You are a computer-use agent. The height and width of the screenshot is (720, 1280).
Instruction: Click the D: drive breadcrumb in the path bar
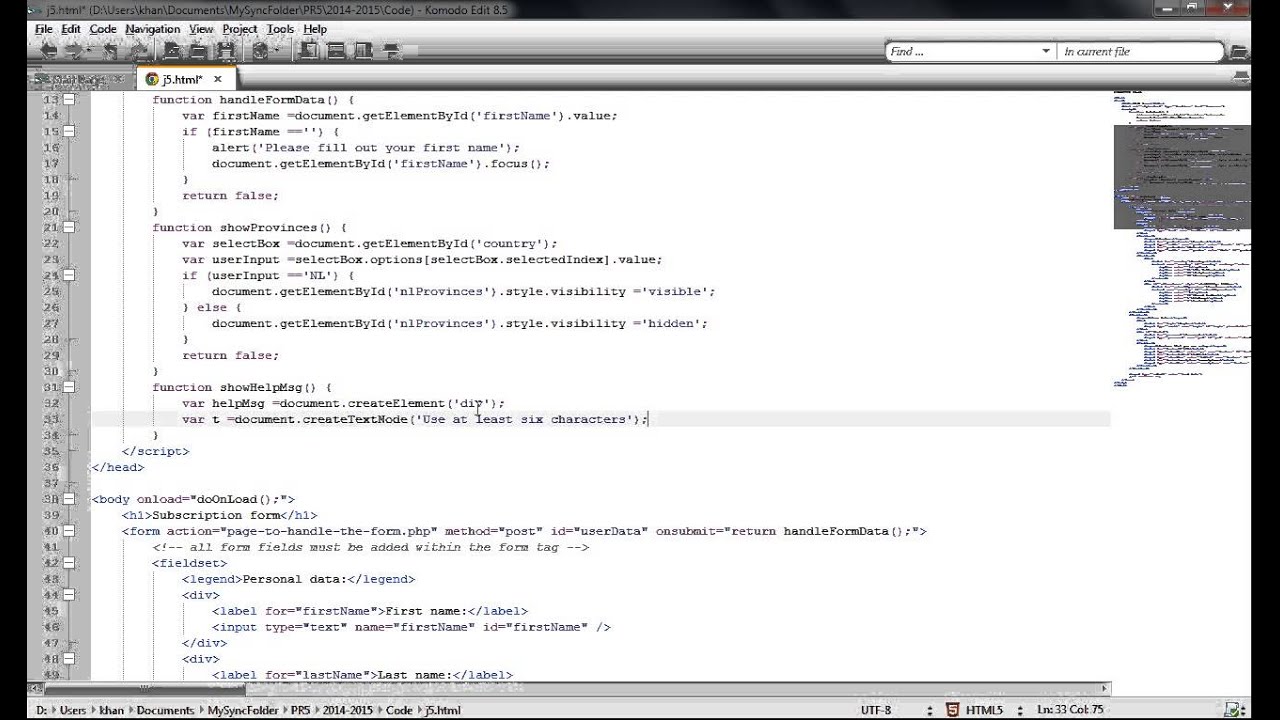(x=41, y=711)
